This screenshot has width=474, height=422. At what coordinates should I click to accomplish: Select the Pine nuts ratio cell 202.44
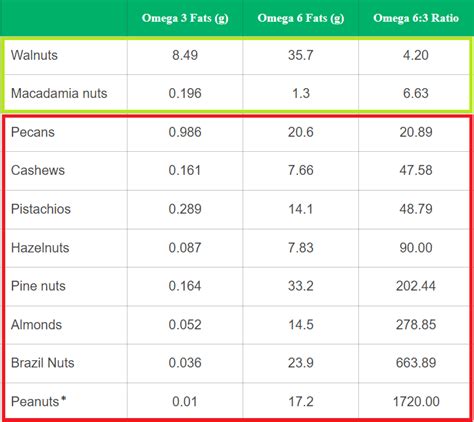click(416, 286)
